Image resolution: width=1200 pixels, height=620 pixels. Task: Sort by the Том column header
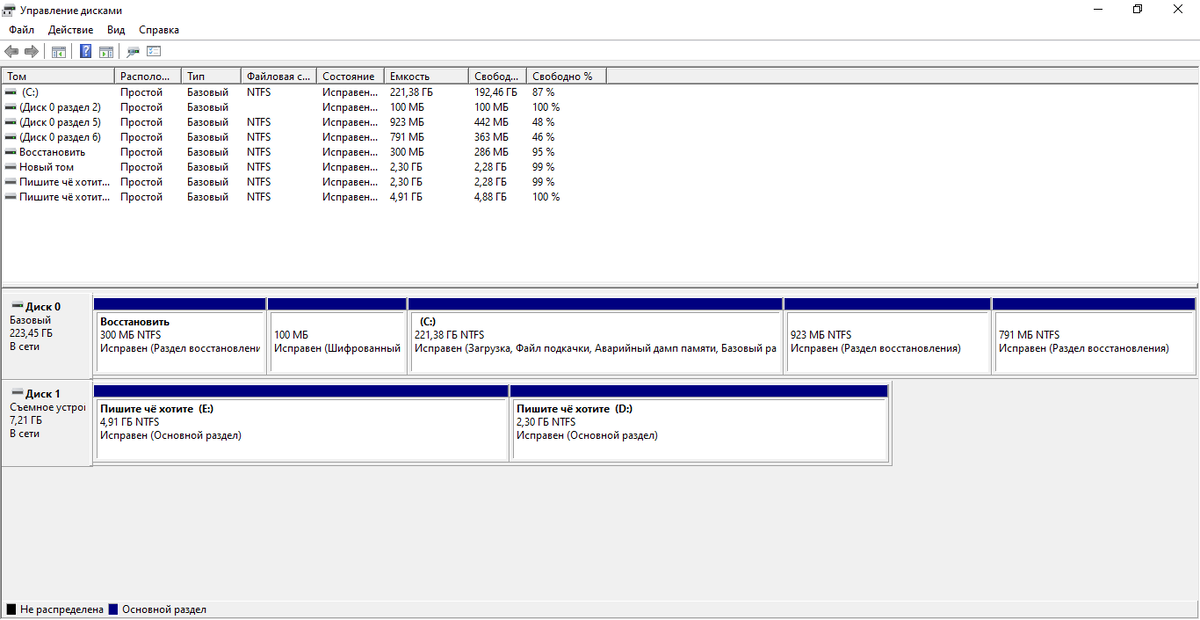(58, 76)
